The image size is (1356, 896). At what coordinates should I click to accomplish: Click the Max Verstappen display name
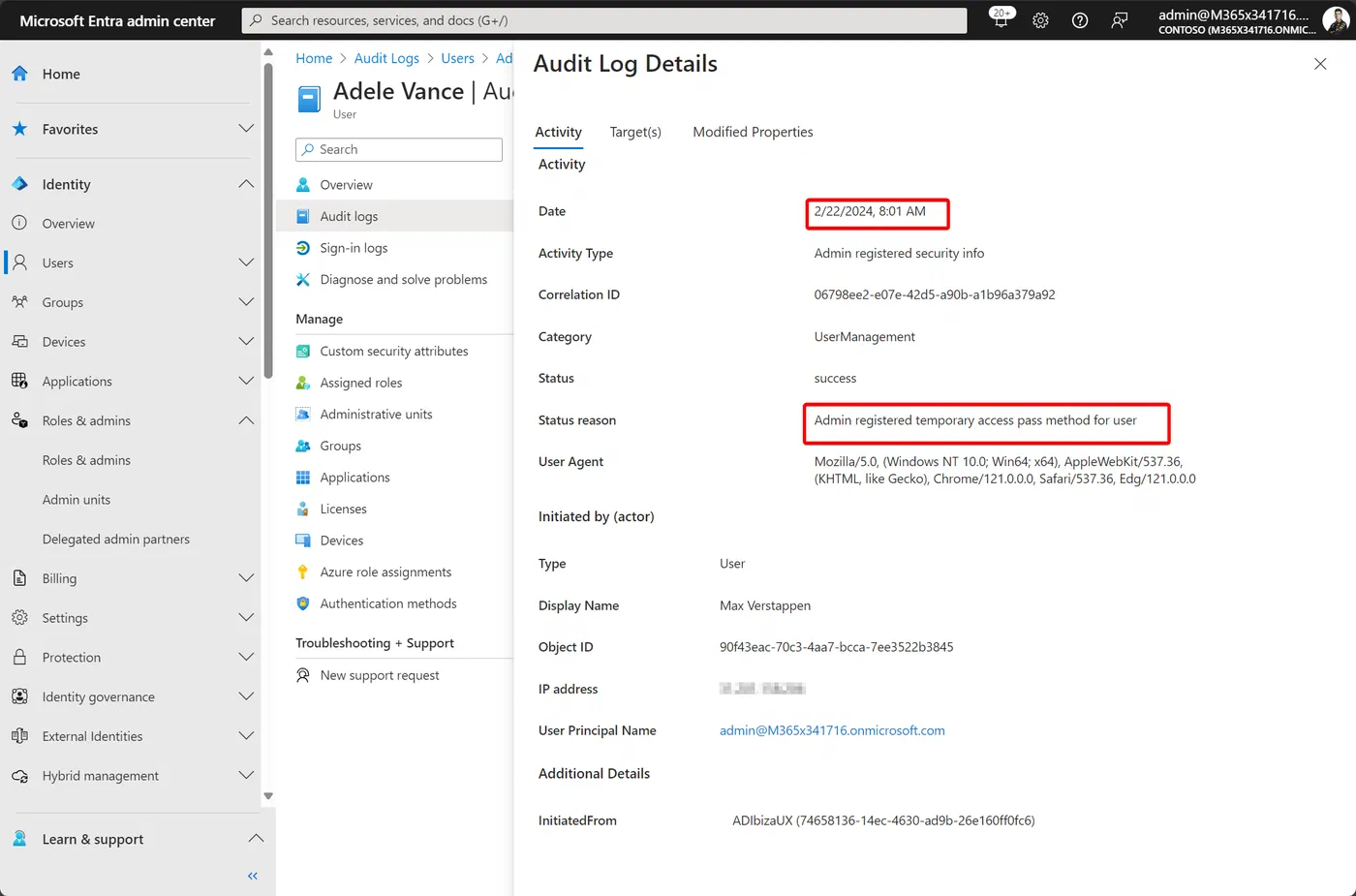765,605
